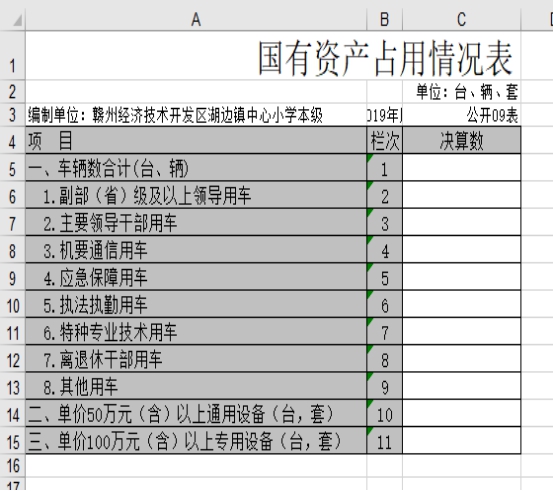Click 决算数 cell for 执法执勤用车 row
This screenshot has width=553, height=491.
tap(462, 304)
